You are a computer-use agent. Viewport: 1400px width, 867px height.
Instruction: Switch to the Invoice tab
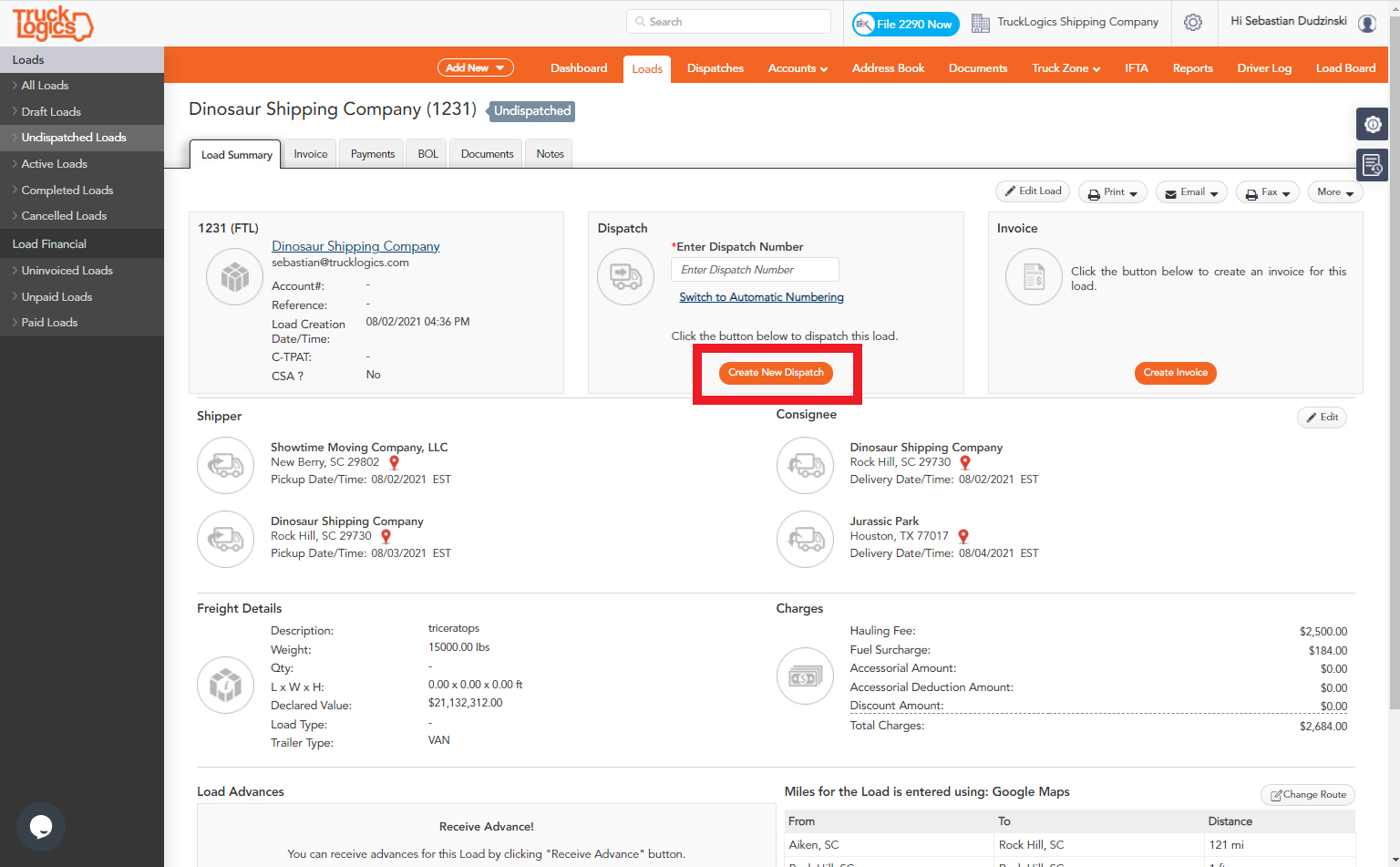311,154
